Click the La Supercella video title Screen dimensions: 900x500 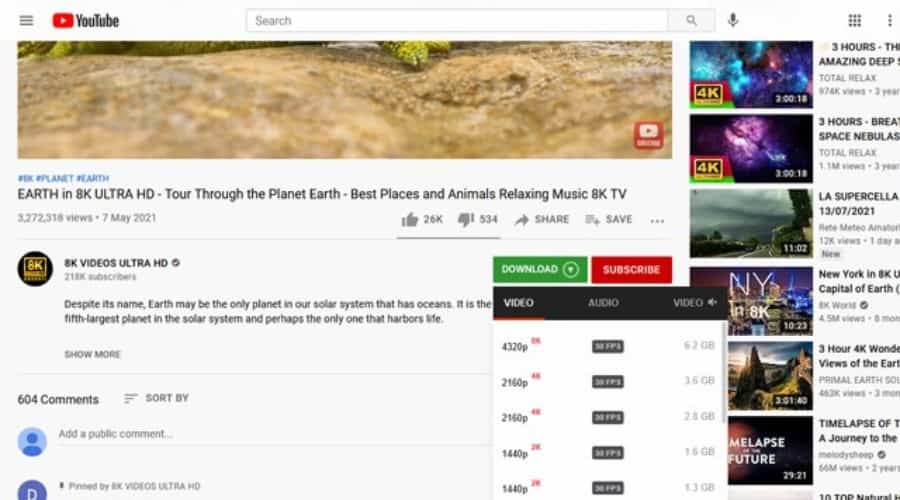[859, 204]
